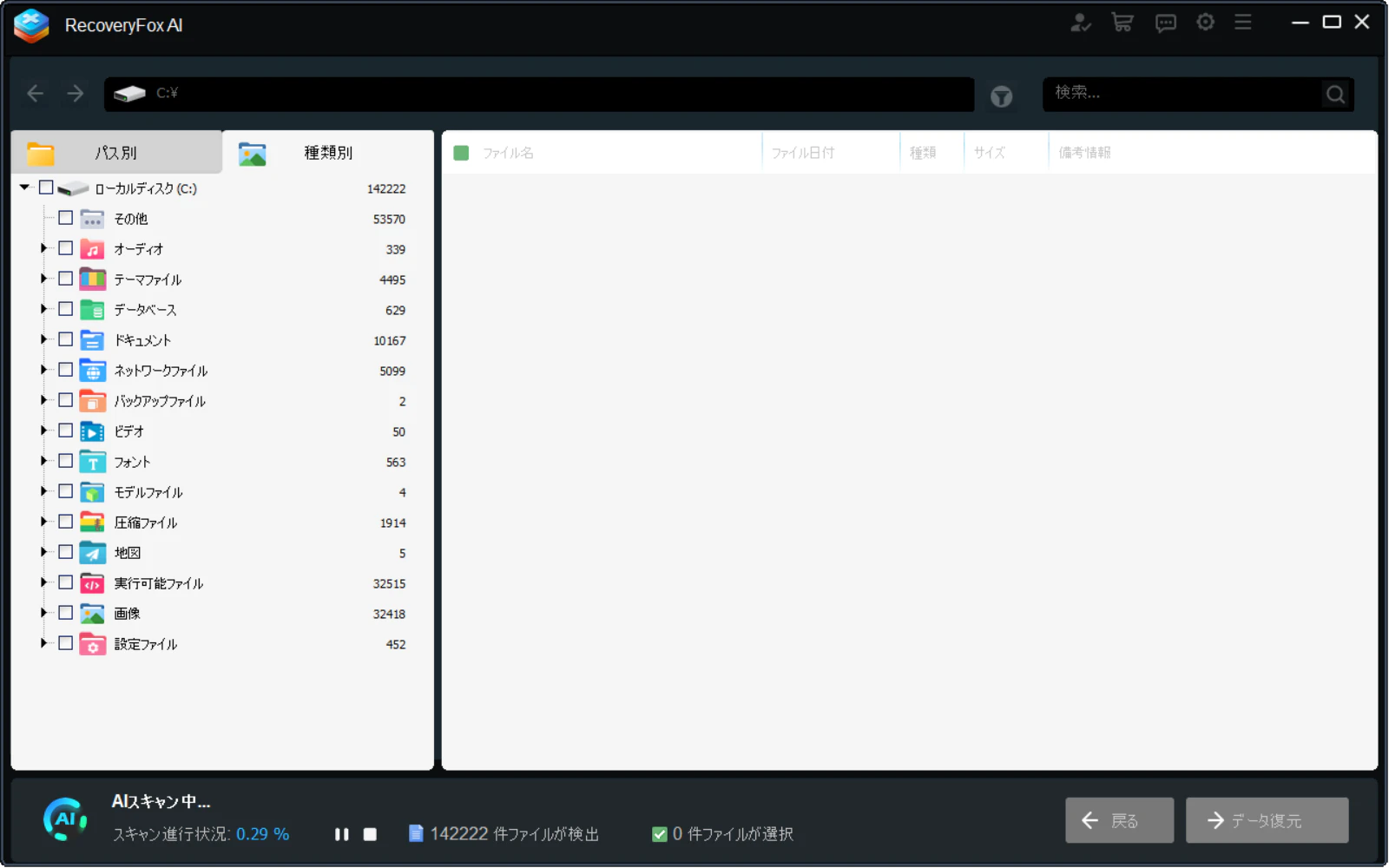Viewport: 1389px width, 868px height.
Task: Click the 戻る button
Action: coord(1119,820)
